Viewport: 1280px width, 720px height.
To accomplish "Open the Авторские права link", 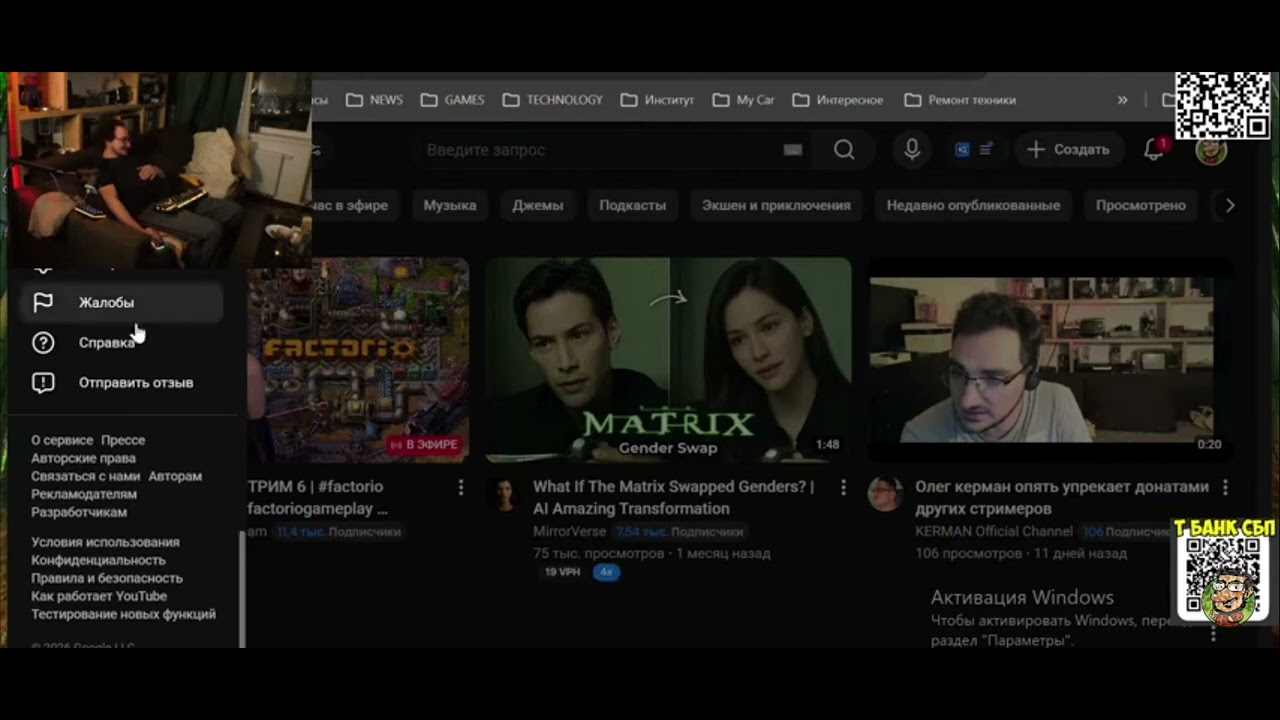I will tap(83, 458).
